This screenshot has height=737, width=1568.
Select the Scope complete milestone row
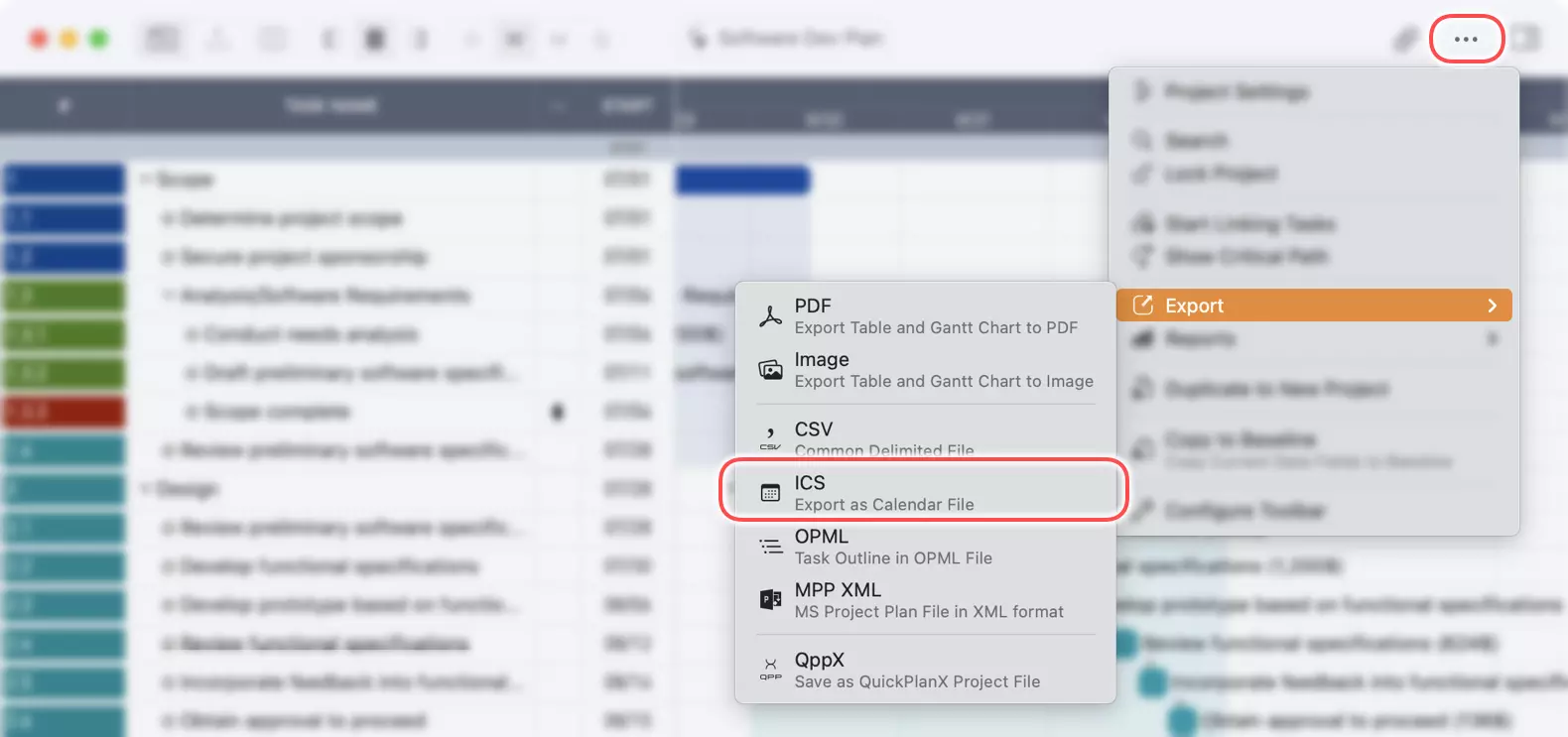(277, 412)
